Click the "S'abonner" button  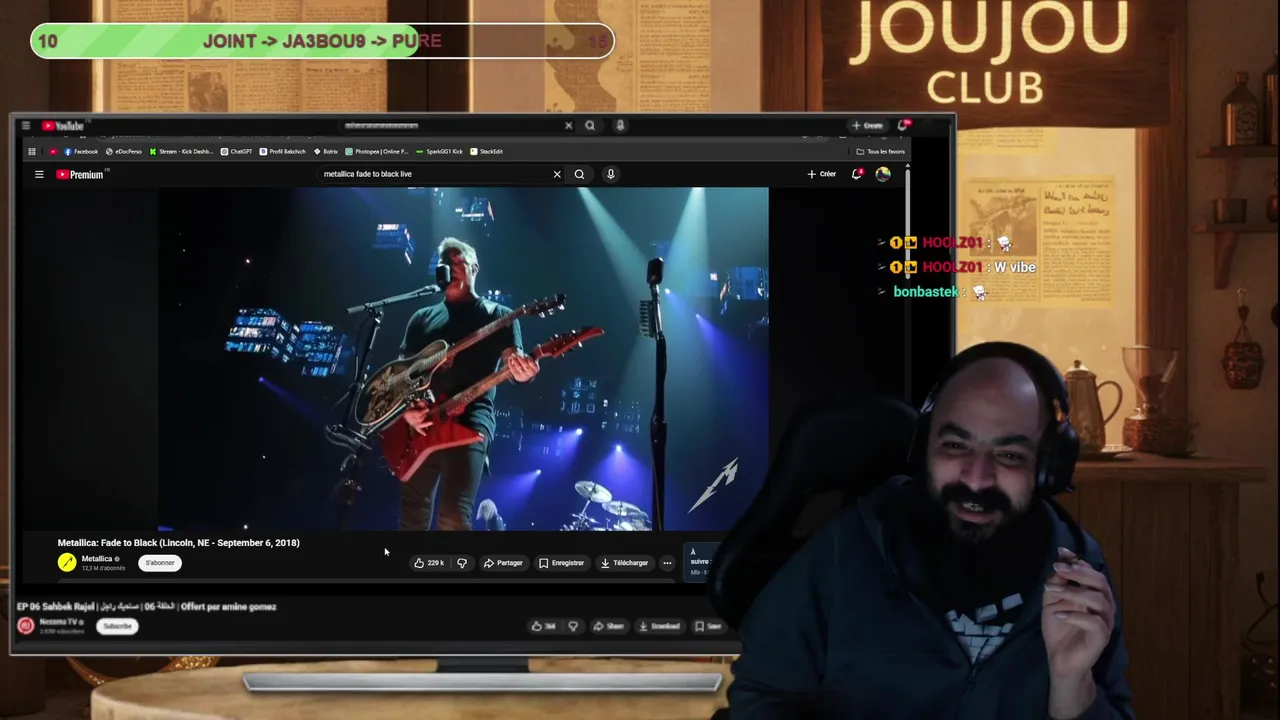point(160,563)
